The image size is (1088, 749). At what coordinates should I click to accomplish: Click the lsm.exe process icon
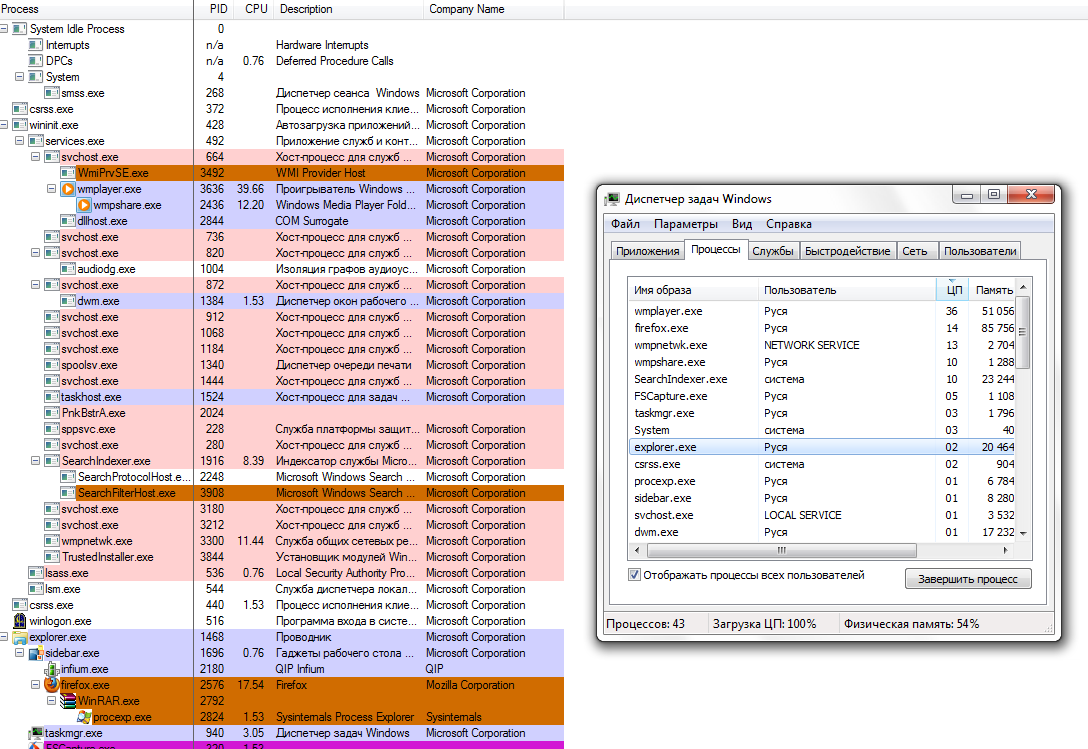36,589
